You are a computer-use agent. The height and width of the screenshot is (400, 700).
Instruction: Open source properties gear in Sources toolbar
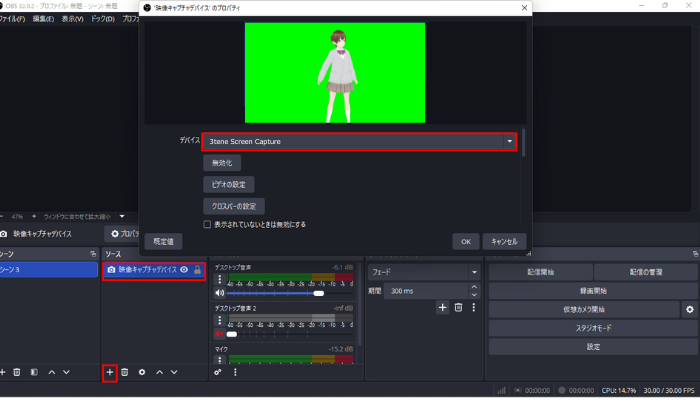coord(142,372)
